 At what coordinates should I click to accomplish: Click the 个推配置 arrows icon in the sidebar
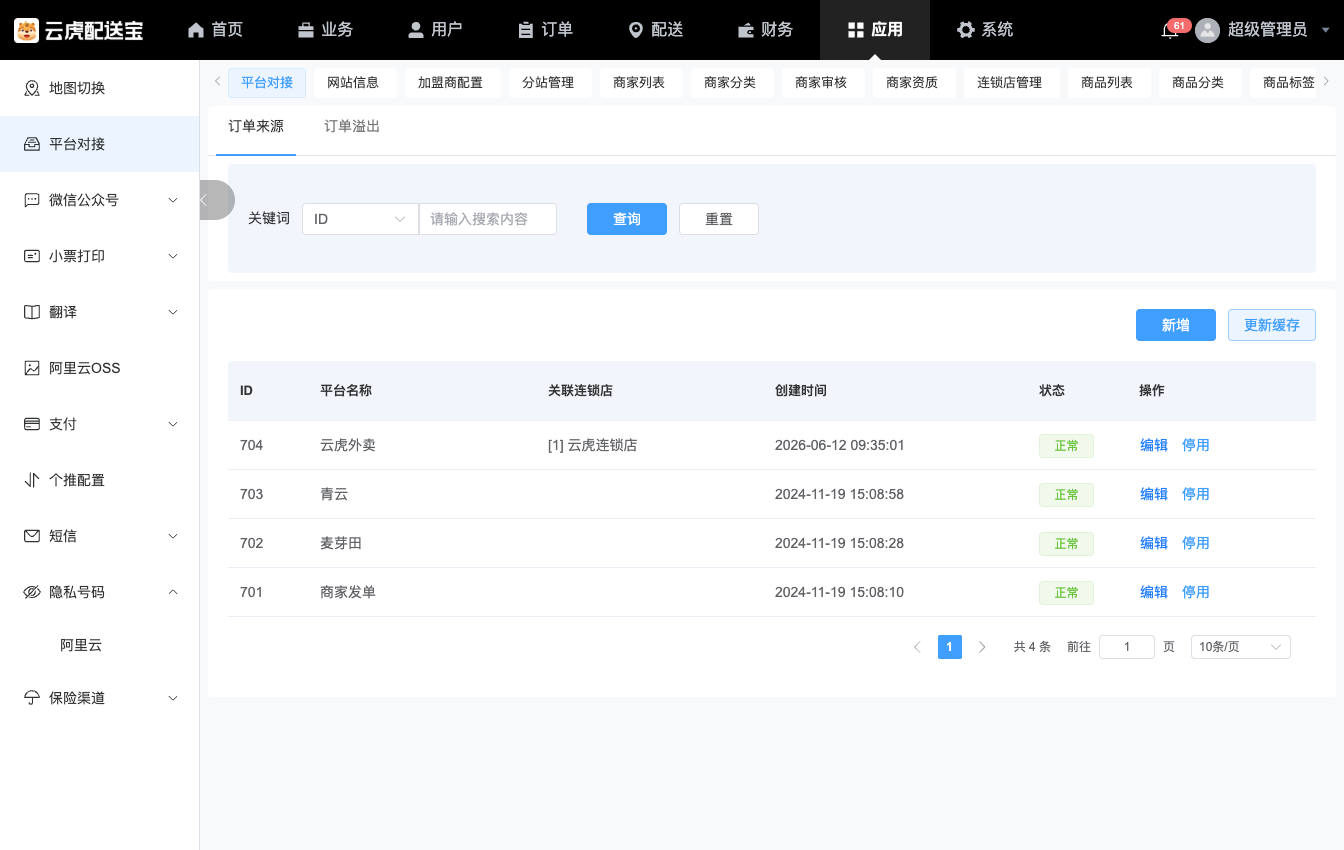[32, 480]
